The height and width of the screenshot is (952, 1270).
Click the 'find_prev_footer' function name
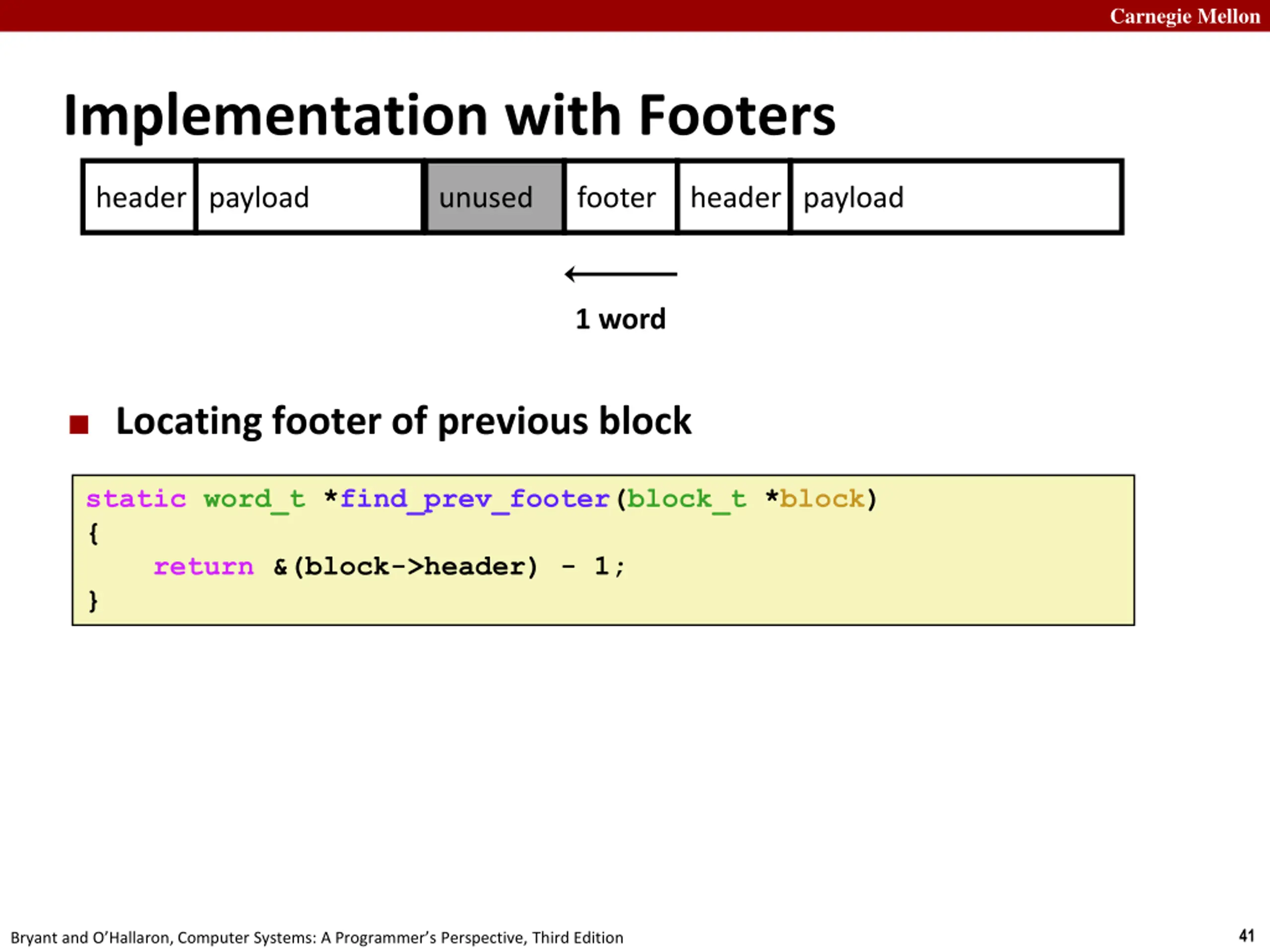(x=475, y=499)
